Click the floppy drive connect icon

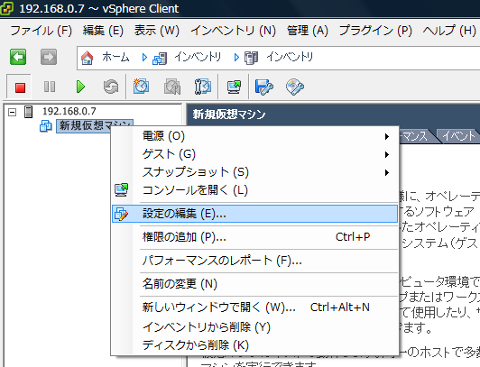click(264, 87)
